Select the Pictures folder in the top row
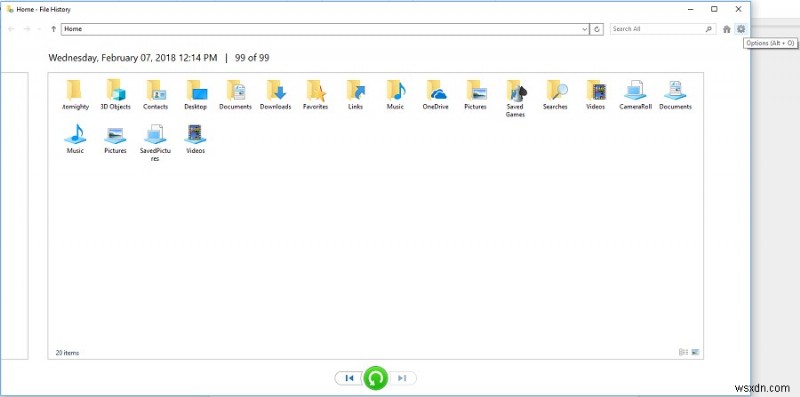The image size is (800, 397). [x=476, y=94]
